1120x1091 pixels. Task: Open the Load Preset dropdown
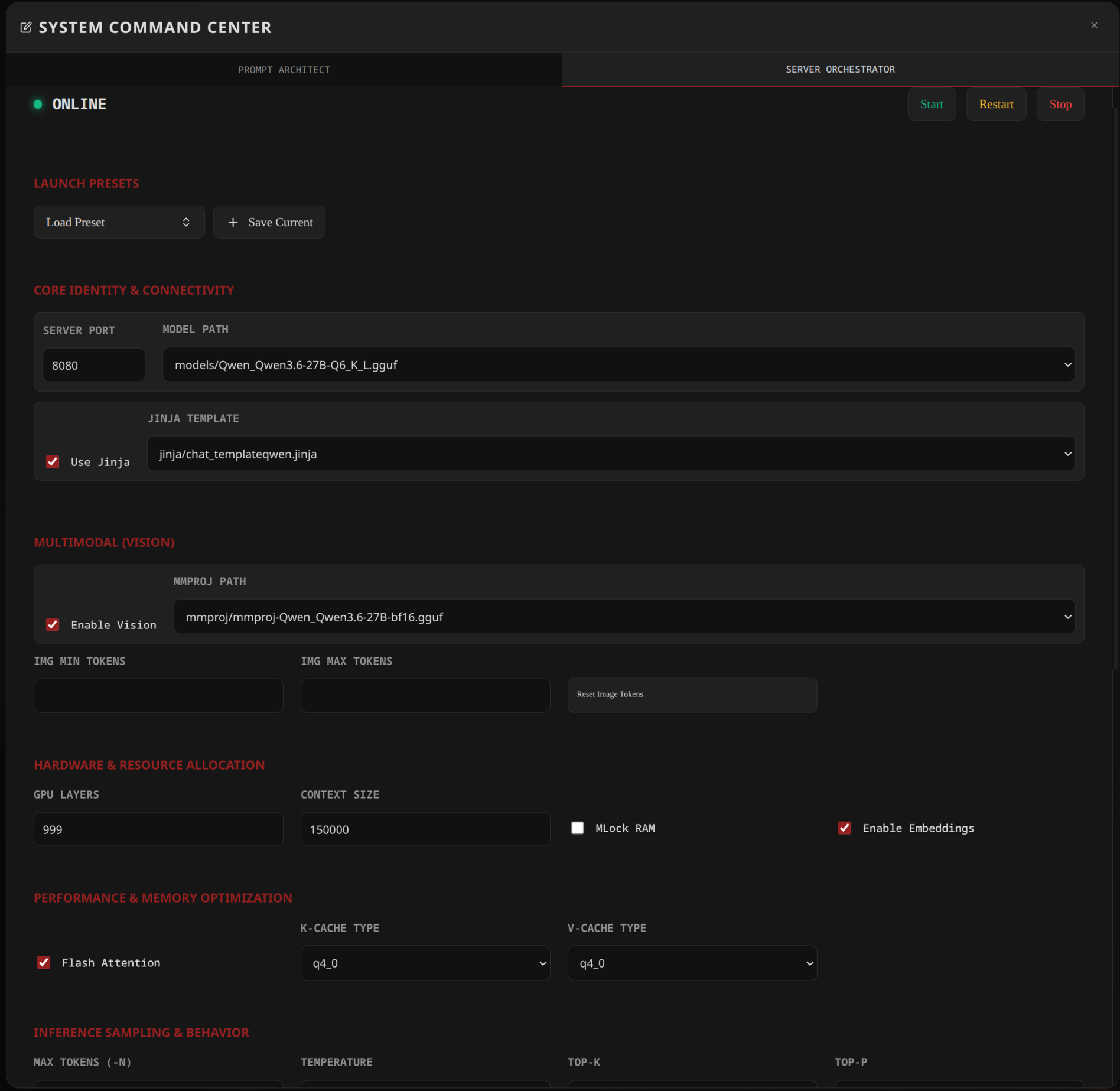(119, 222)
